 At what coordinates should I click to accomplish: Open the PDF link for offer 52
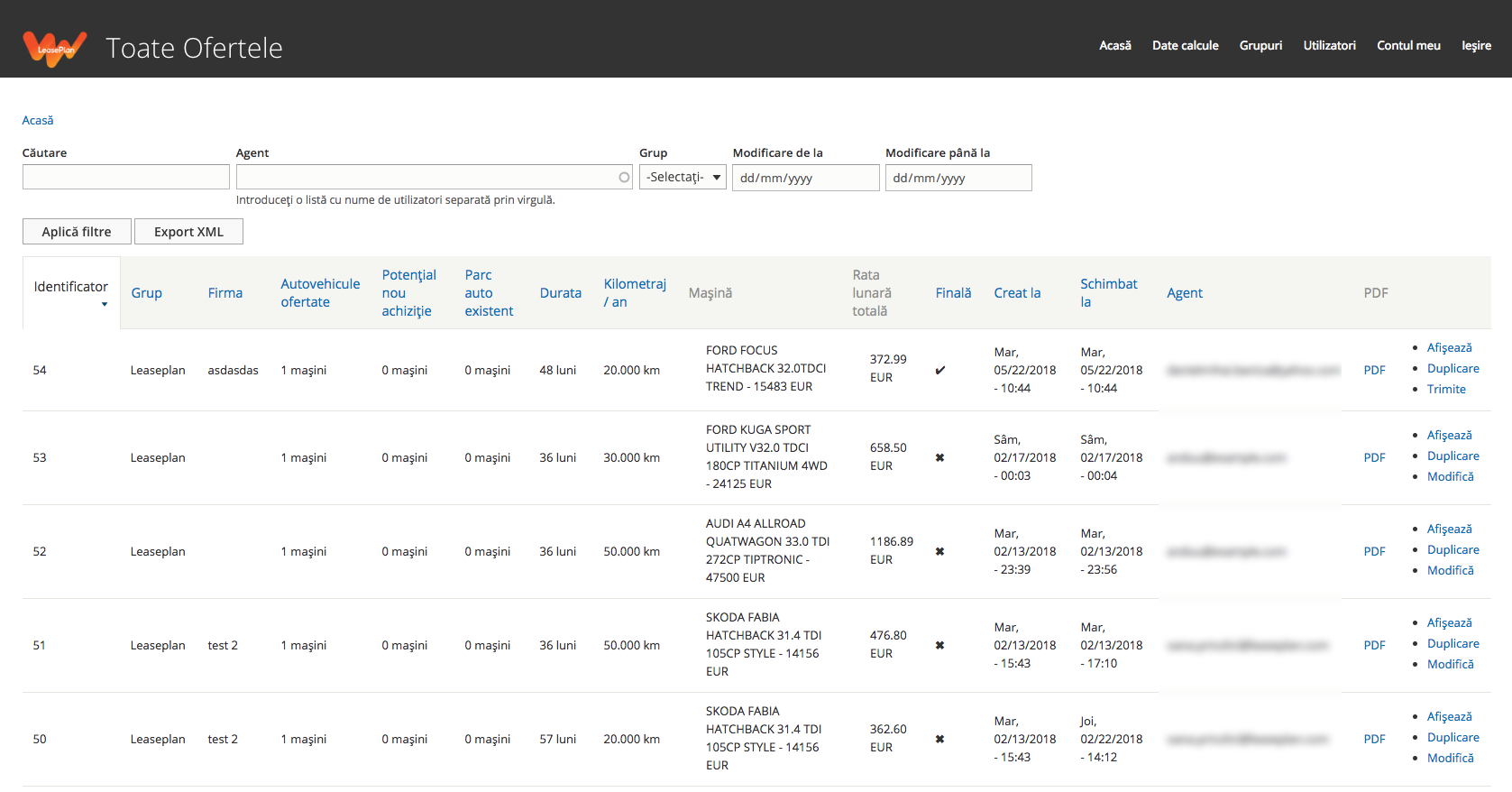tap(1374, 551)
